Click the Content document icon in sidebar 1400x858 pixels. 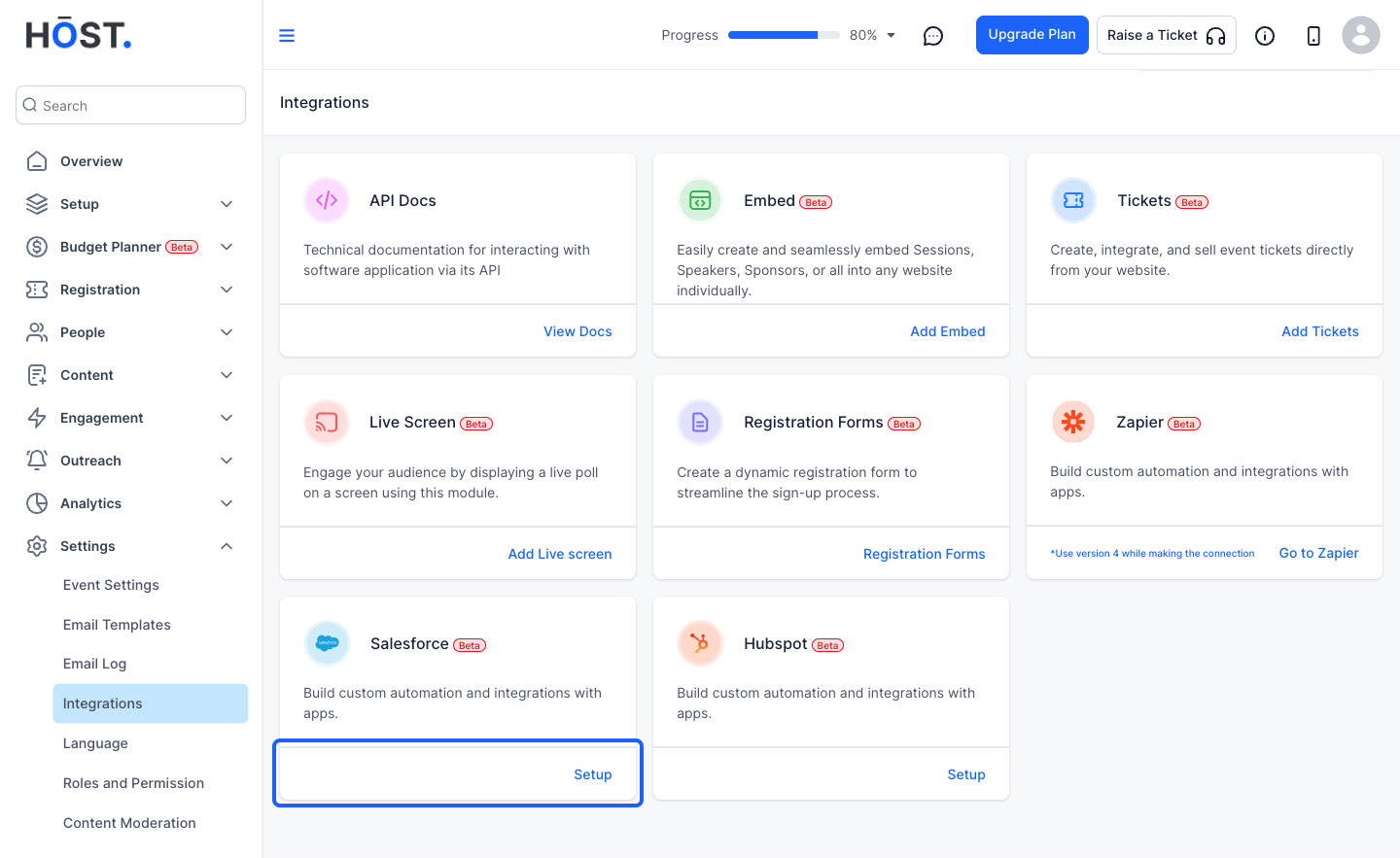coord(37,375)
